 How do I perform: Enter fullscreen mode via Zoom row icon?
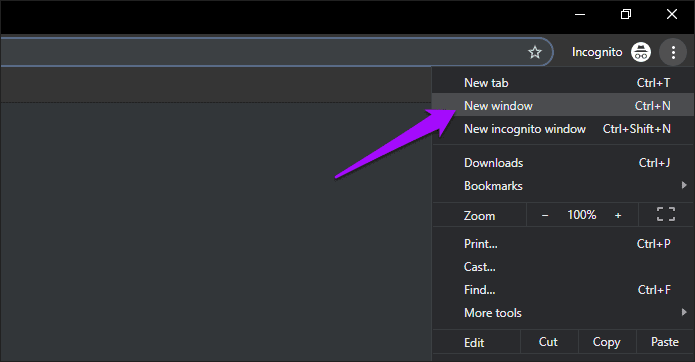[x=666, y=215]
